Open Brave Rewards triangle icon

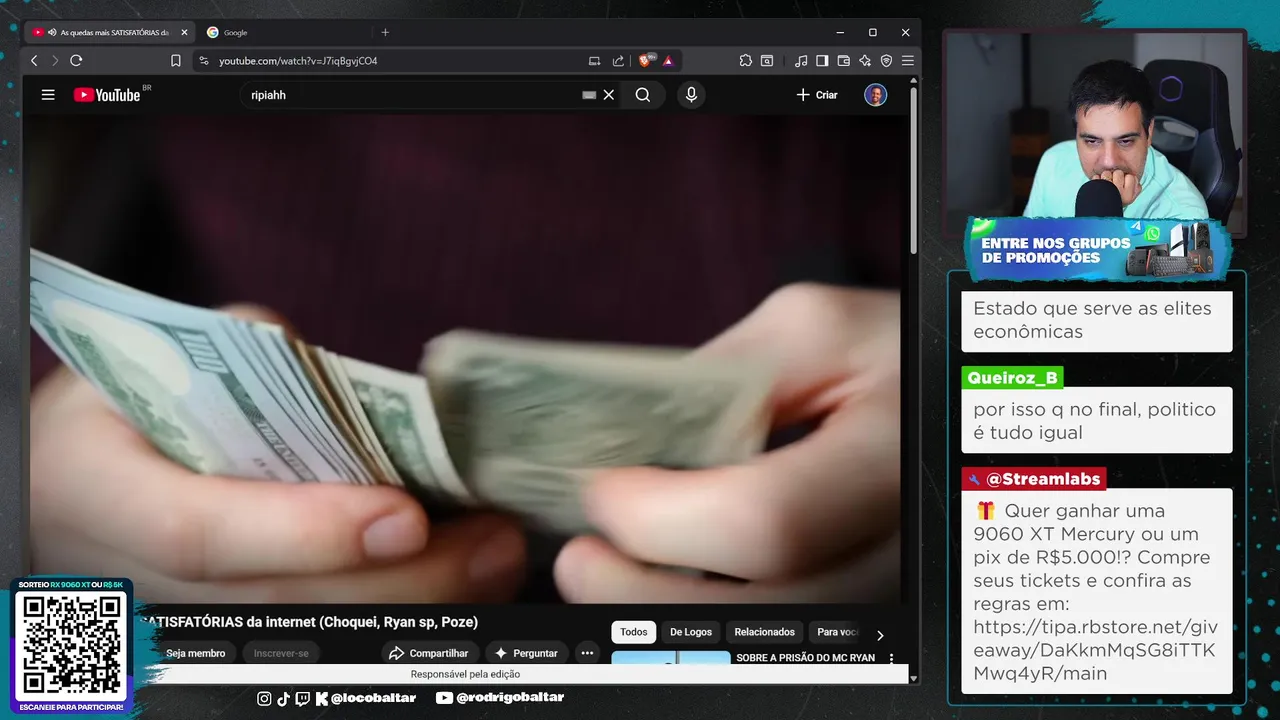[668, 61]
